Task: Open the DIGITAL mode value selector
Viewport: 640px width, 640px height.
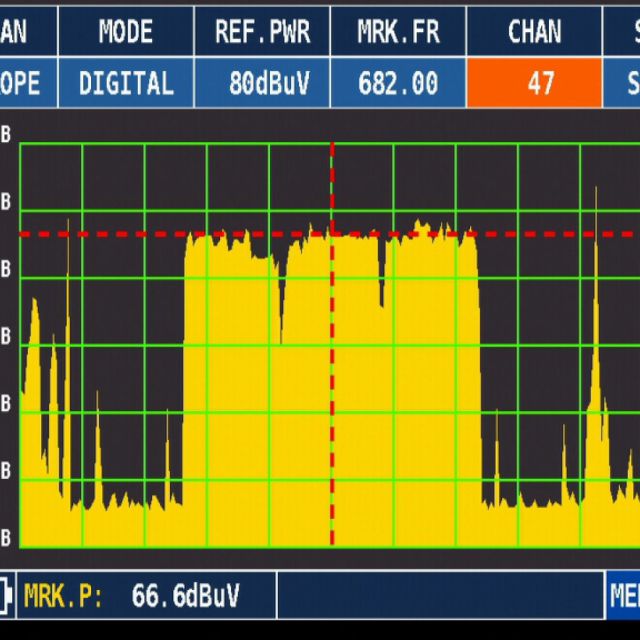Action: [x=126, y=83]
